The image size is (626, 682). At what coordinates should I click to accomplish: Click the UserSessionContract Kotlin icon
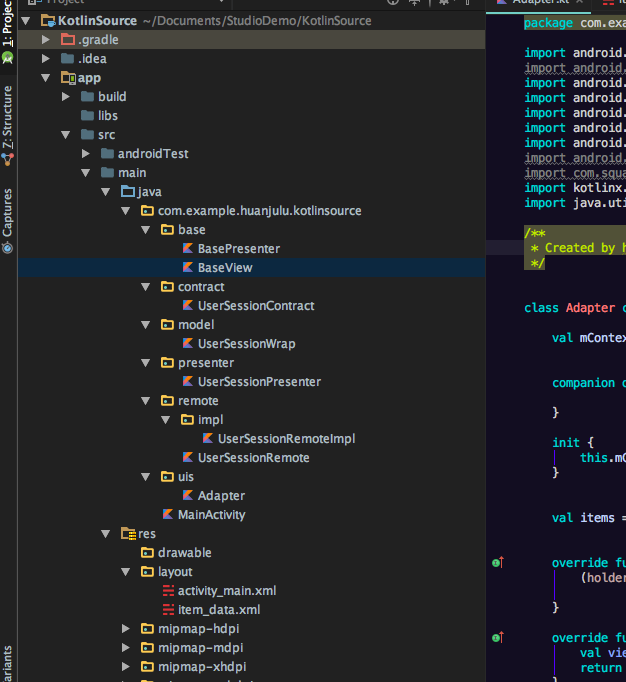(188, 305)
